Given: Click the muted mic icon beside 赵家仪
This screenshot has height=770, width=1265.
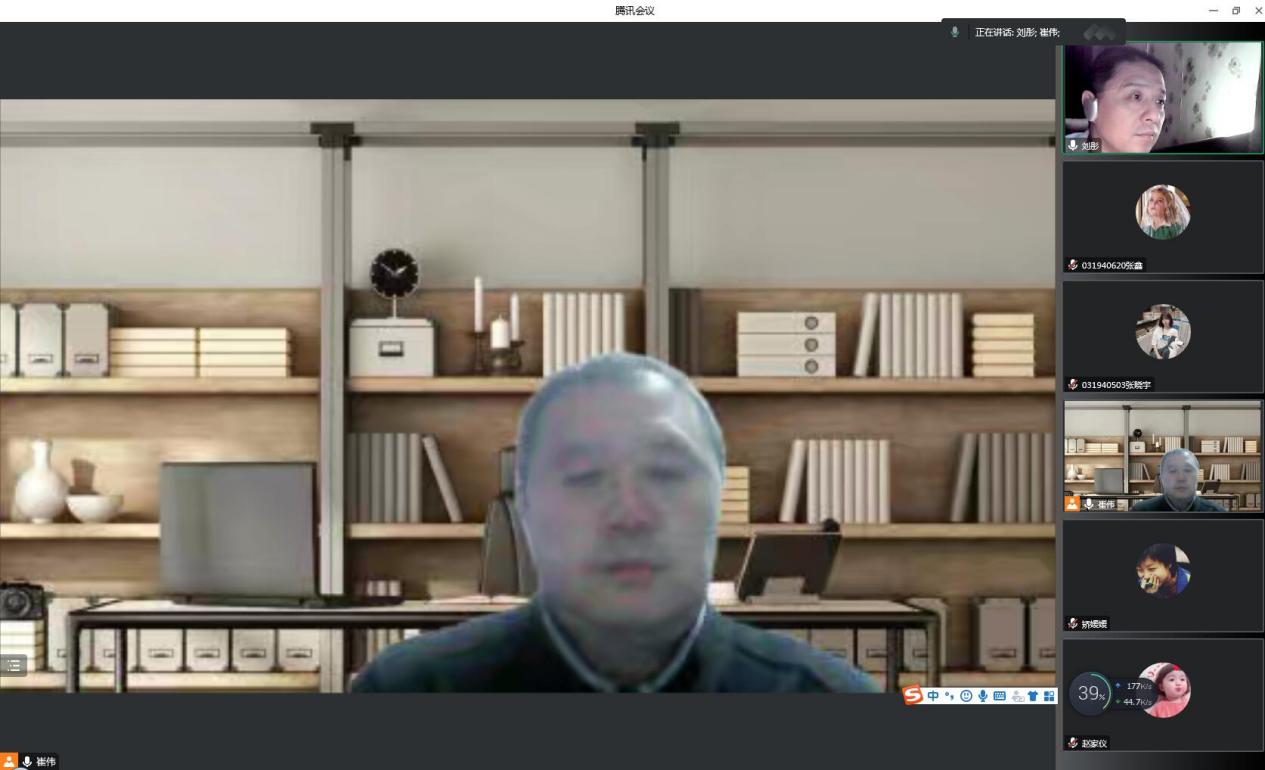Looking at the screenshot, I should coord(1073,743).
